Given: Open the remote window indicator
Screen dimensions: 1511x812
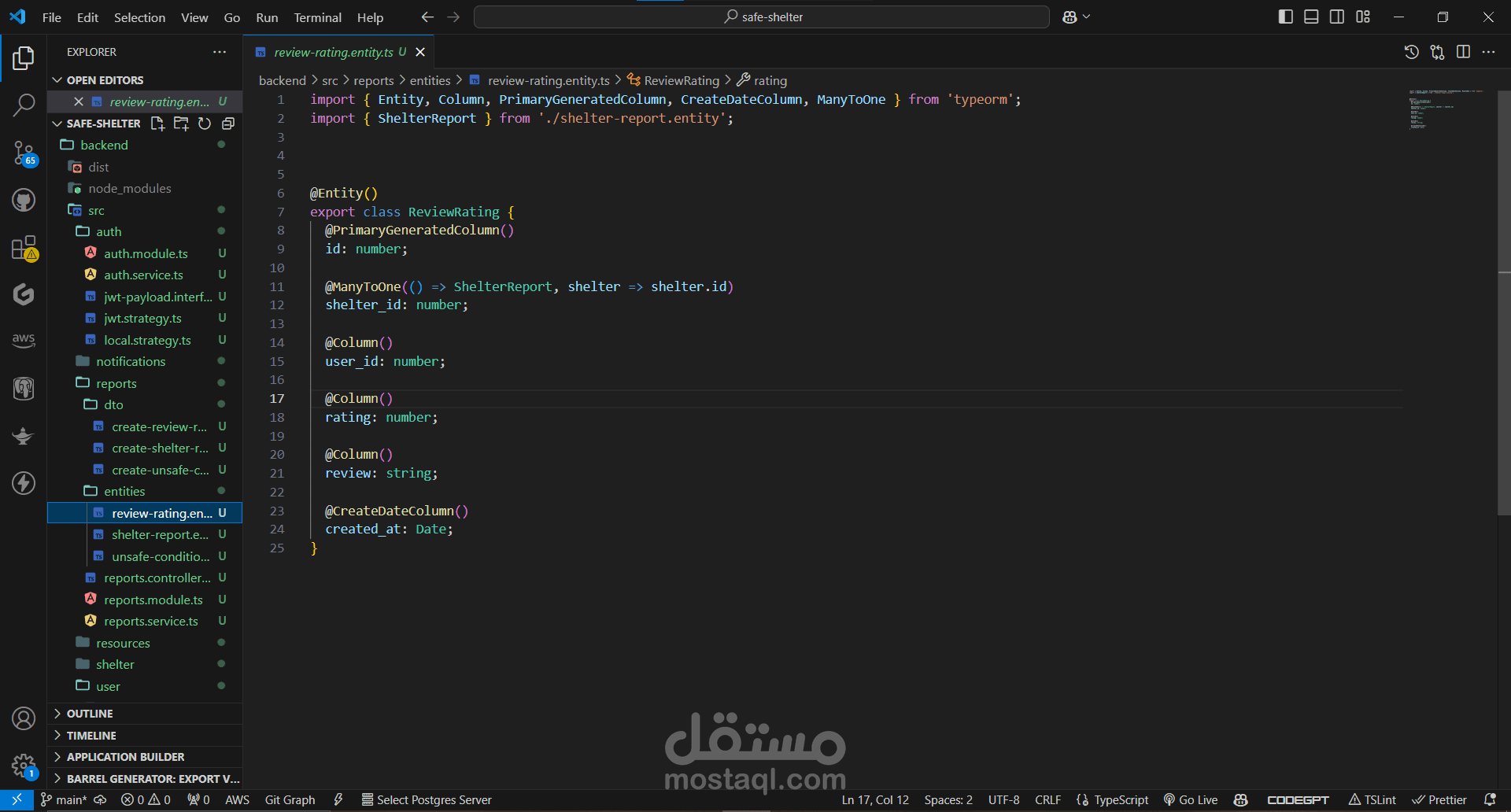Looking at the screenshot, I should coord(17,800).
